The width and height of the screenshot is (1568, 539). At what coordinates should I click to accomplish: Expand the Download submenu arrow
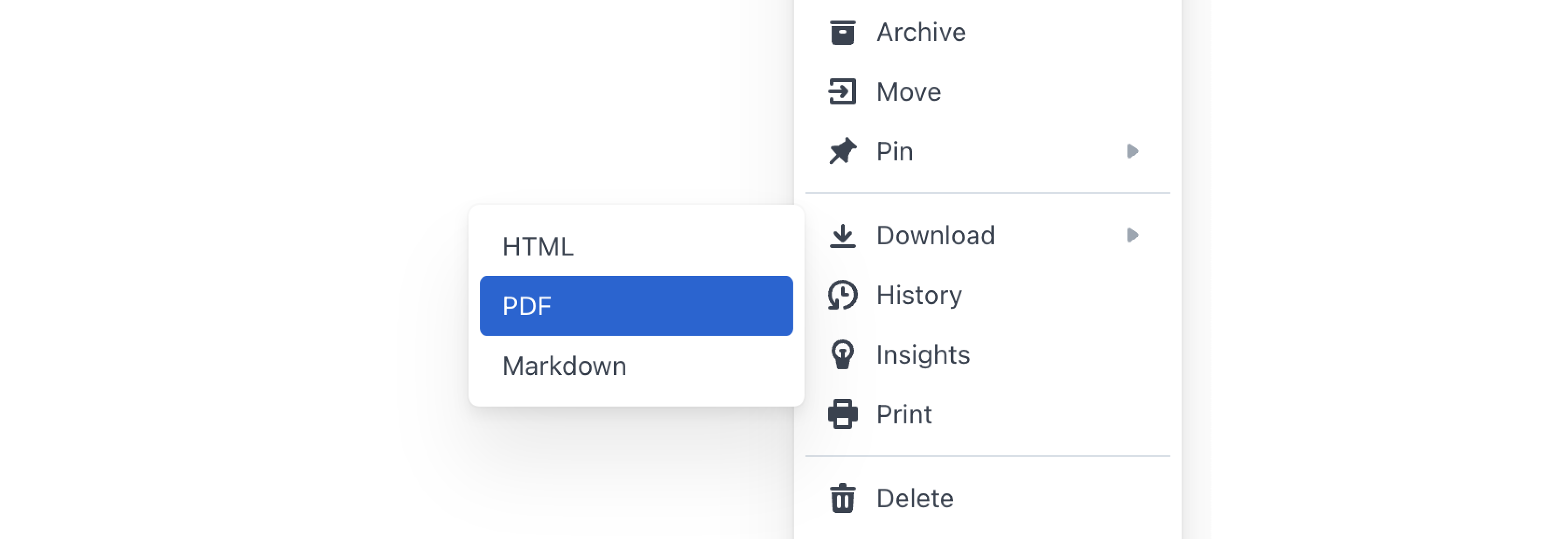(1132, 235)
